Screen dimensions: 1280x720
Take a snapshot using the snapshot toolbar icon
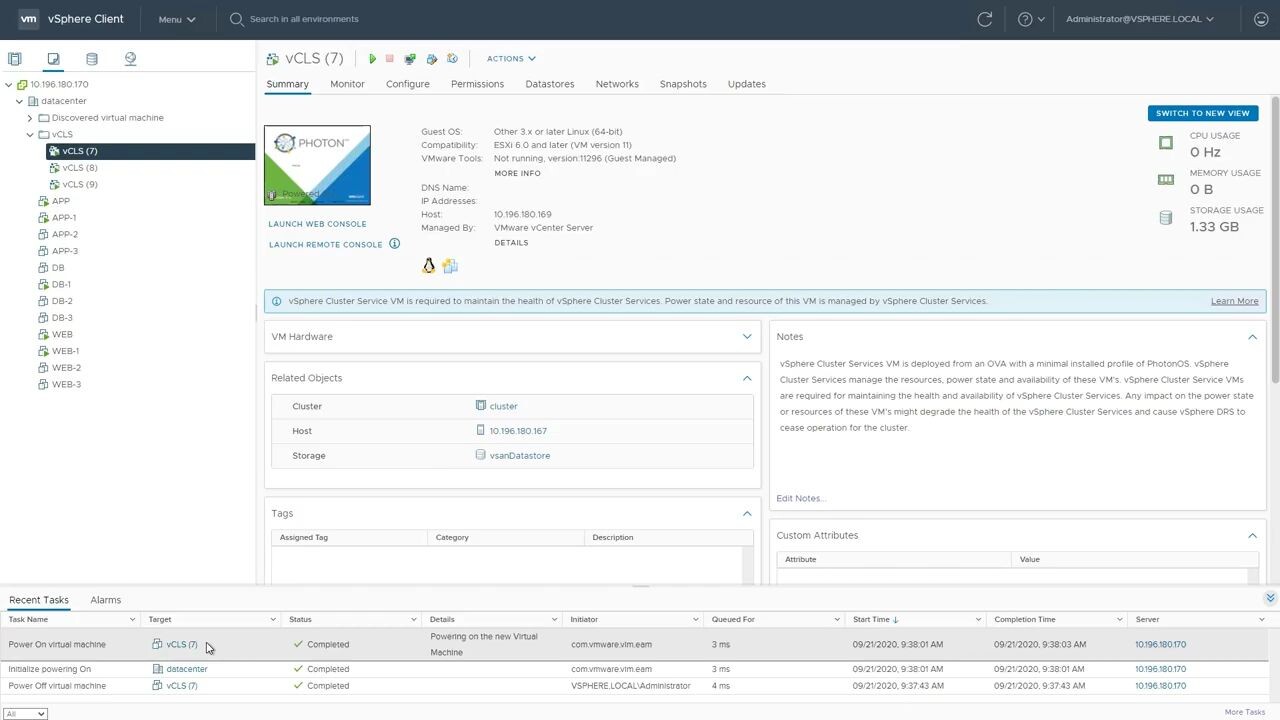(x=431, y=58)
